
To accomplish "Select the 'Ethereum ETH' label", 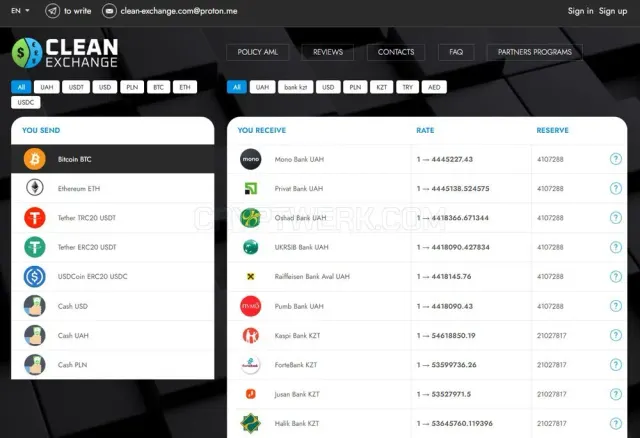I will 79,189.
